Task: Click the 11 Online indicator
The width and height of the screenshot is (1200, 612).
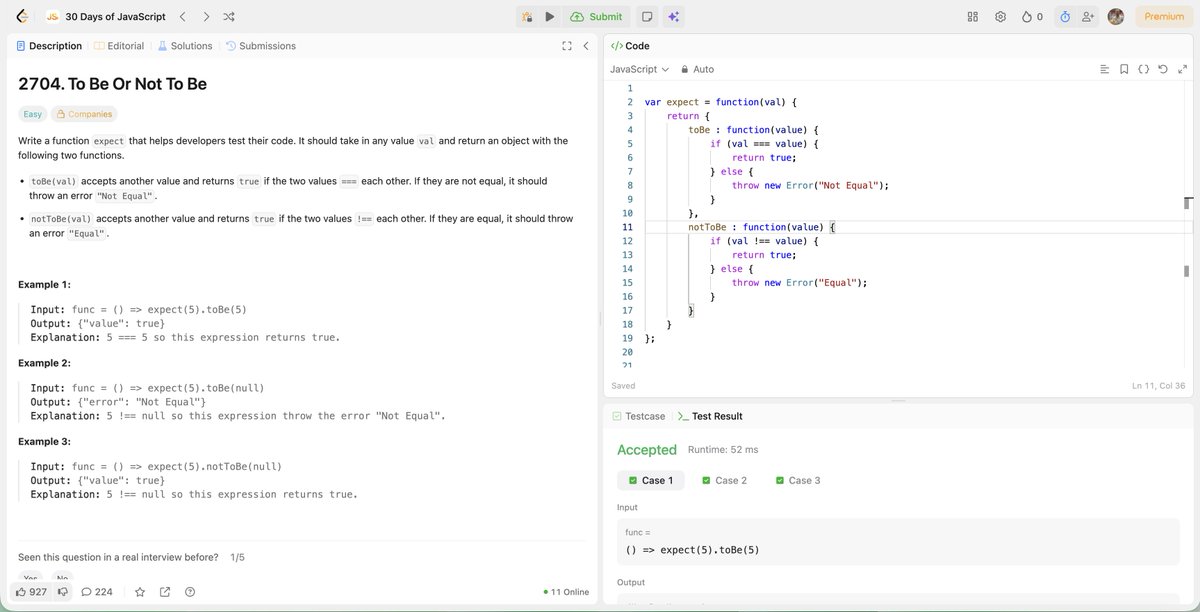Action: 566,592
